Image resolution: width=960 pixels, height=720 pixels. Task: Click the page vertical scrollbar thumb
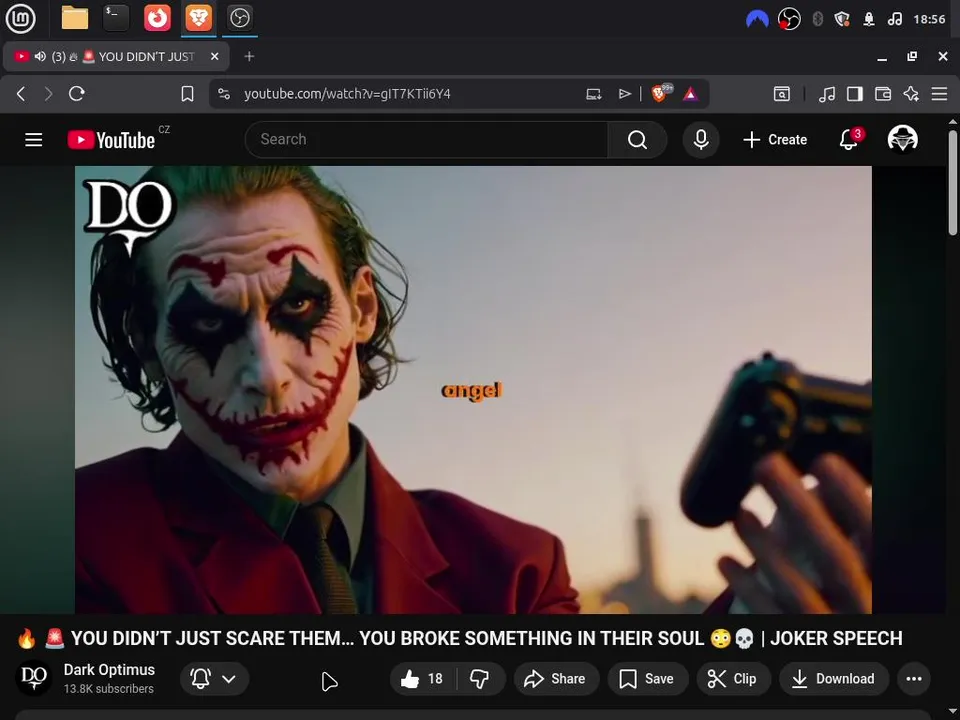(x=953, y=182)
